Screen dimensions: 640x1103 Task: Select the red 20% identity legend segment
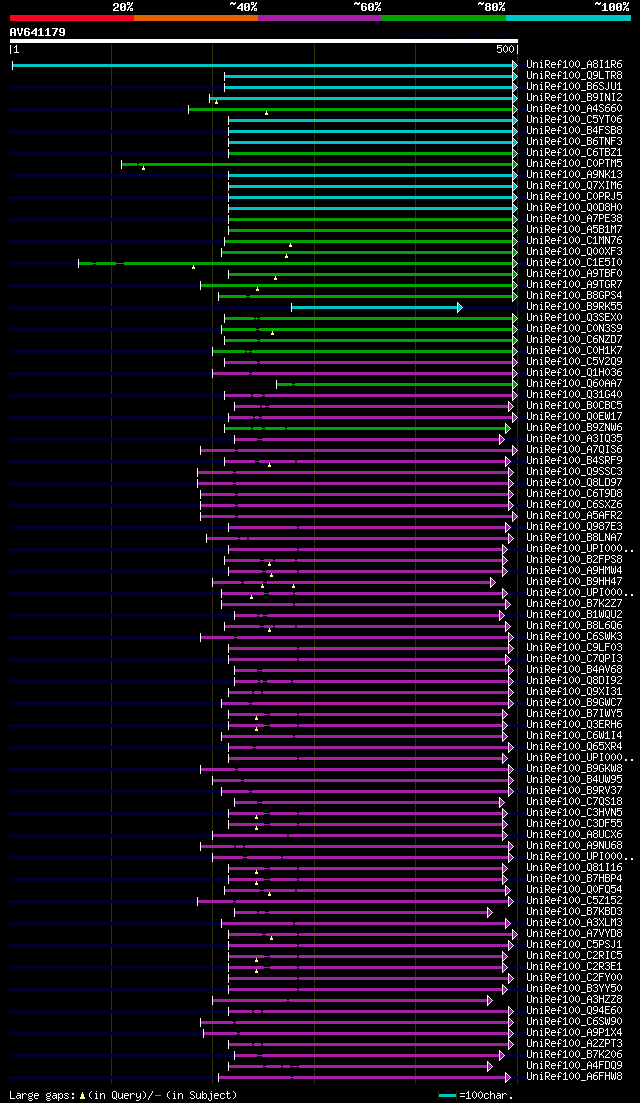click(72, 17)
